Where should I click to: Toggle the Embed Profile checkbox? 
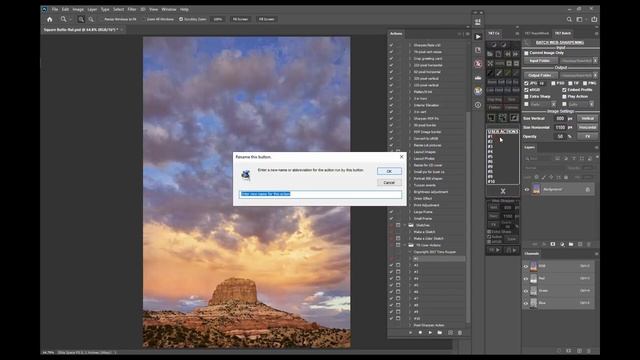point(564,90)
